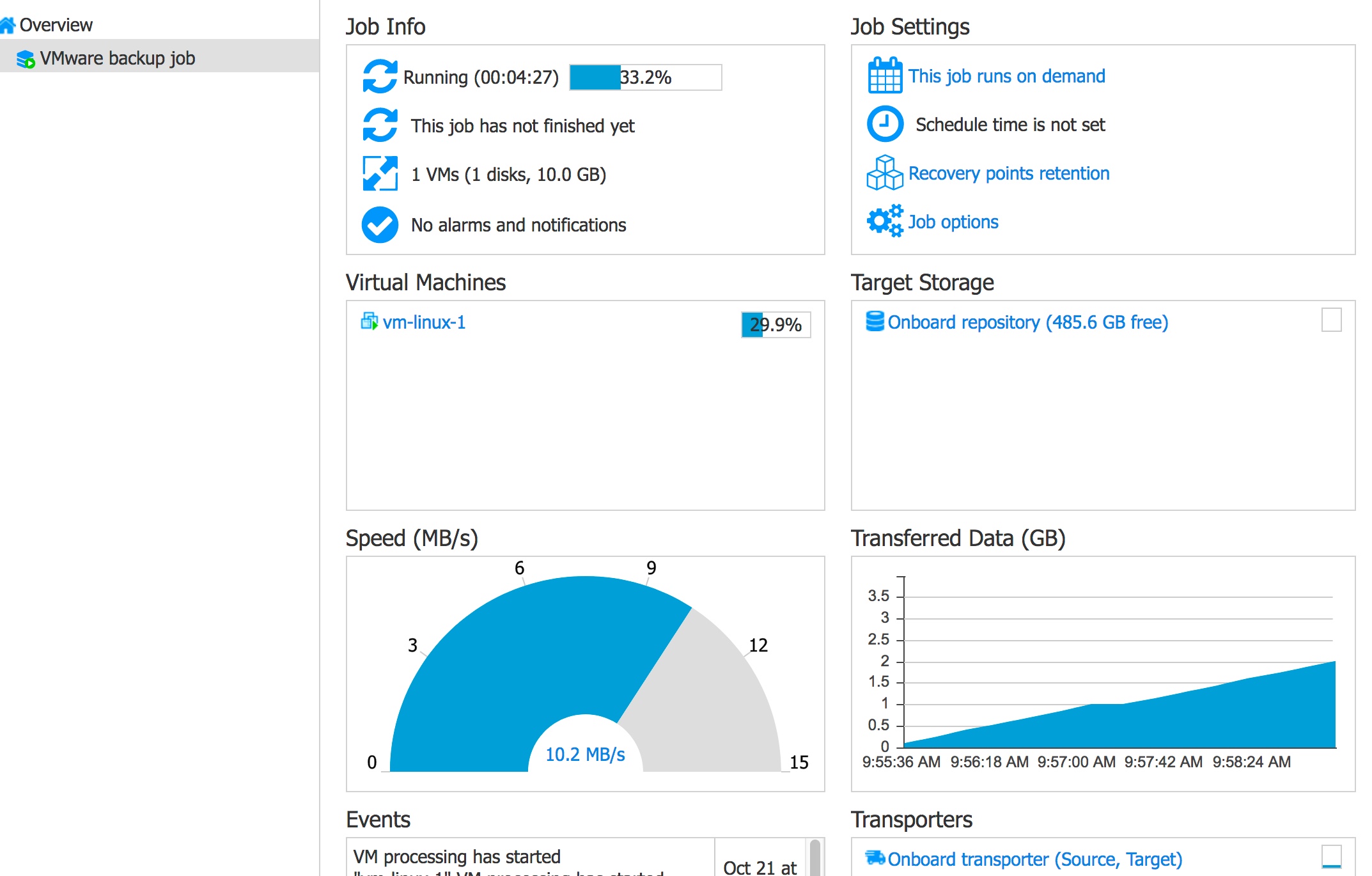This screenshot has height=876, width=1372.
Task: Open Onboard repository (485.6 GB free) link
Action: click(1028, 322)
